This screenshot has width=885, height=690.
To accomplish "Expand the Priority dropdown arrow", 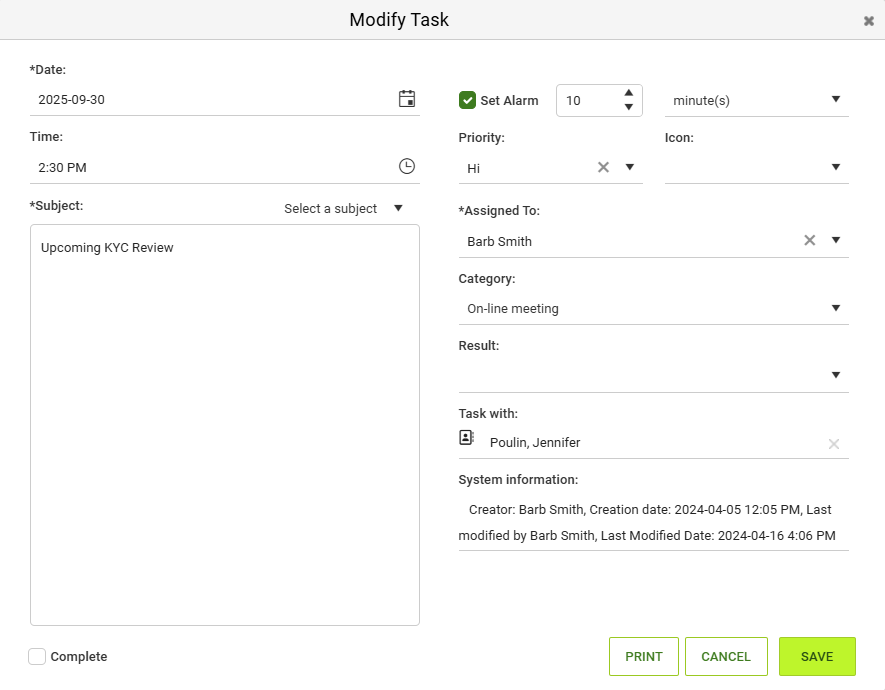I will [630, 167].
